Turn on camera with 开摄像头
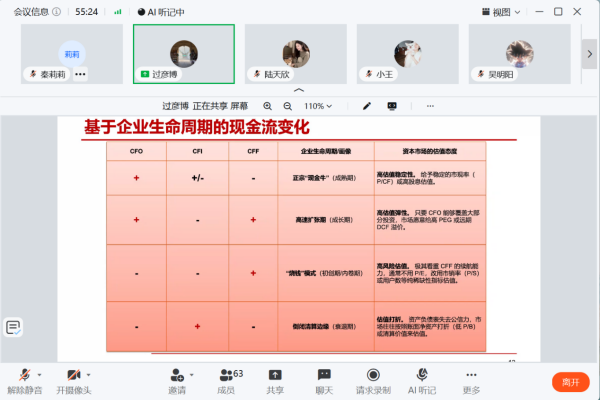600x400 pixels. coord(73,381)
